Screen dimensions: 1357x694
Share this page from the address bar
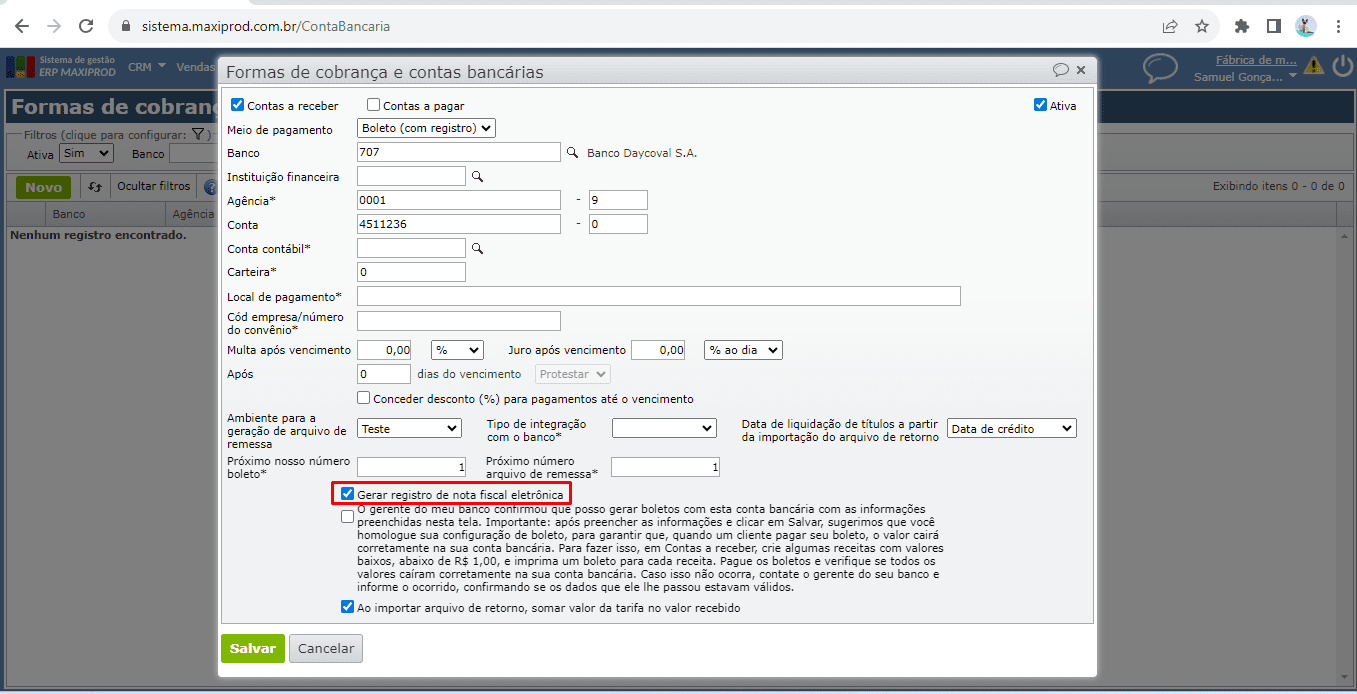click(1170, 26)
